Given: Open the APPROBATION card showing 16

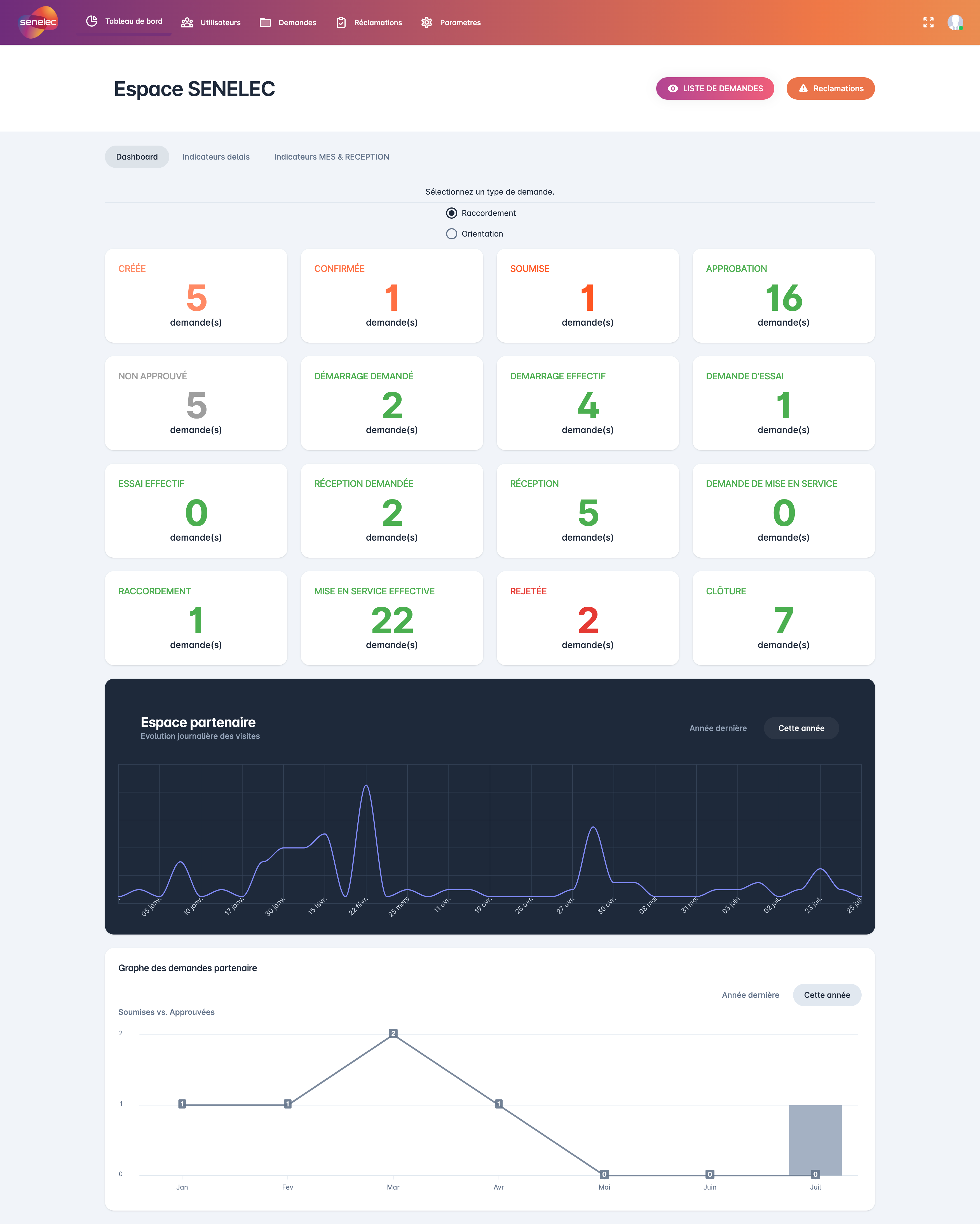Looking at the screenshot, I should click(783, 295).
